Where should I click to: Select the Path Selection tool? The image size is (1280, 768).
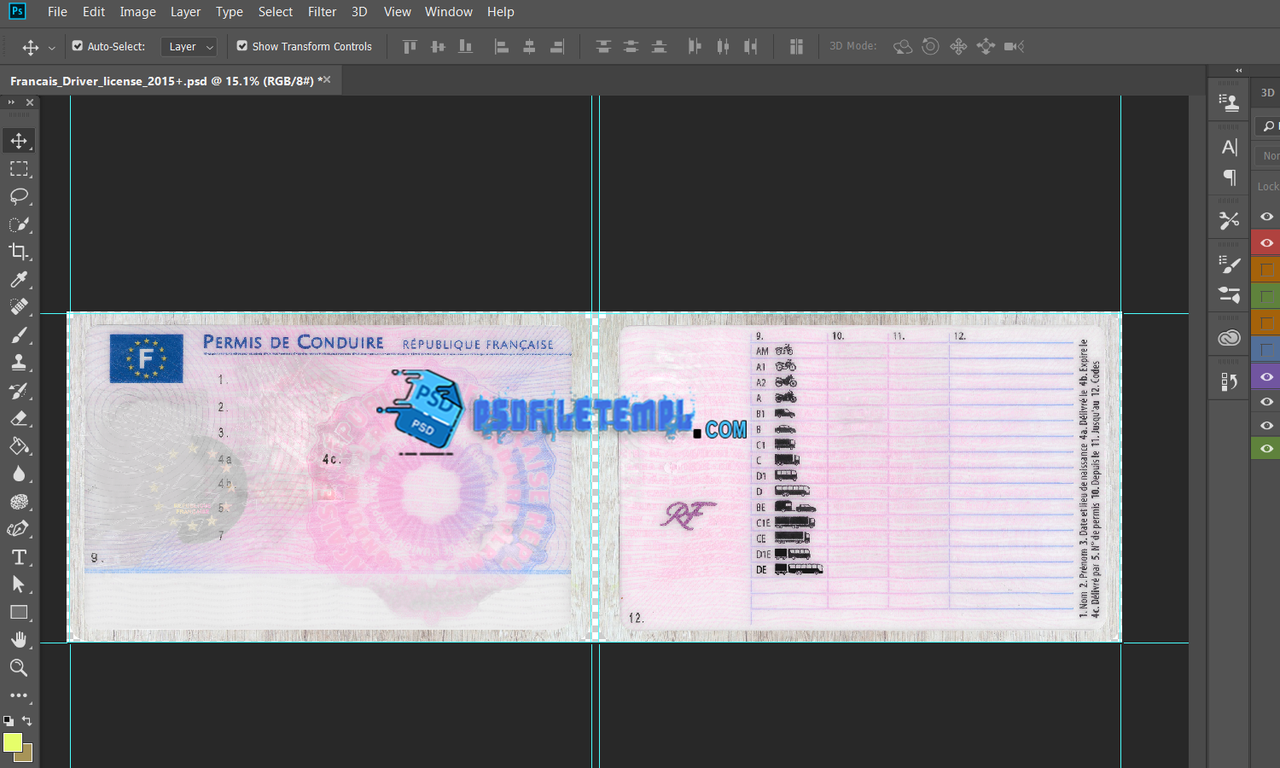point(19,584)
